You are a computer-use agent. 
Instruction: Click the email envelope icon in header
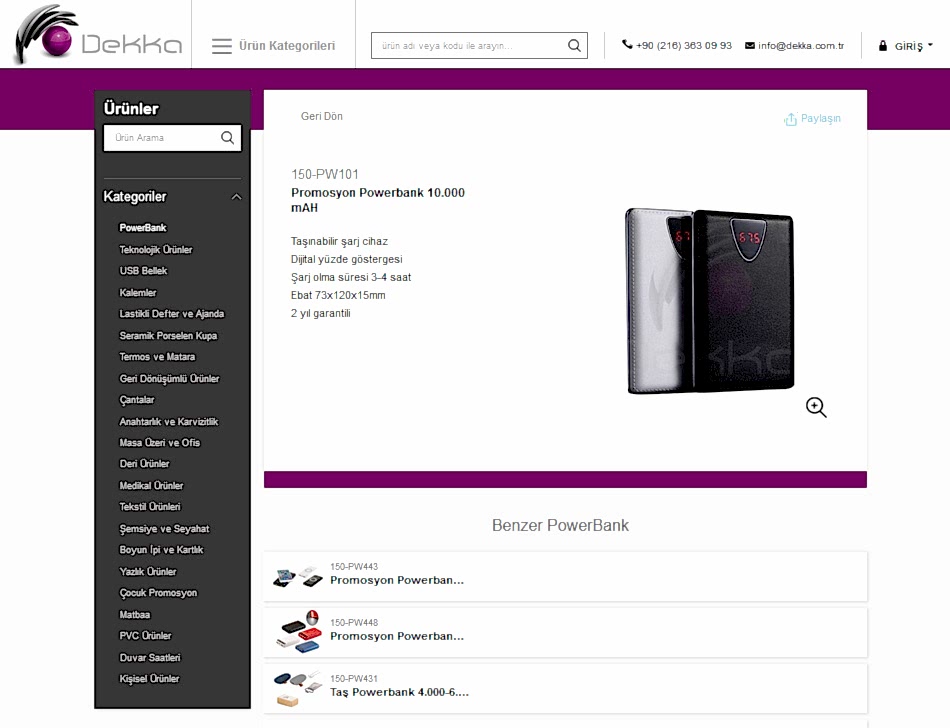(750, 46)
